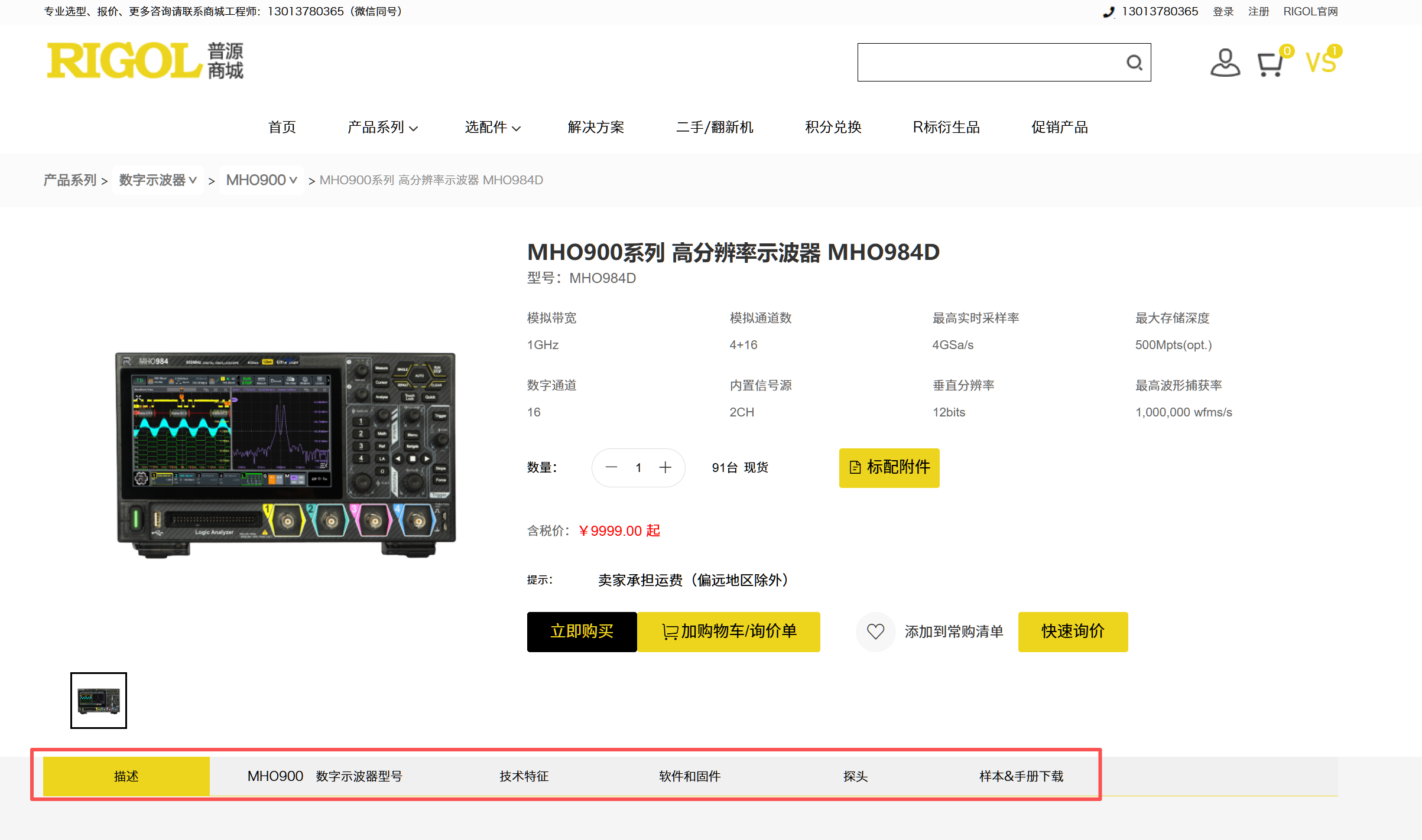1422x840 pixels.
Task: Open 积分兑换 menu item
Action: [833, 127]
